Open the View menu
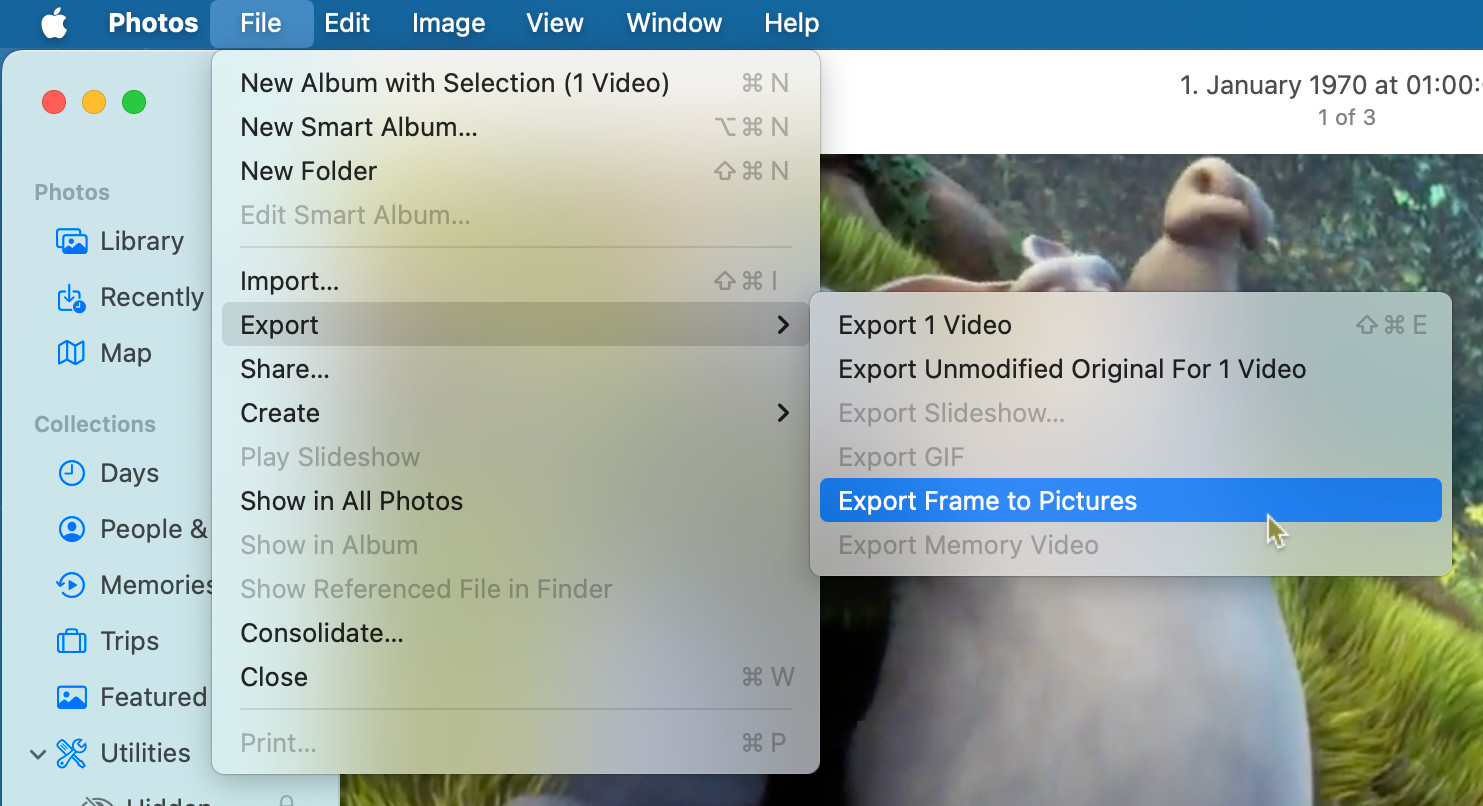Screen dimensions: 1483x806 [x=555, y=23]
